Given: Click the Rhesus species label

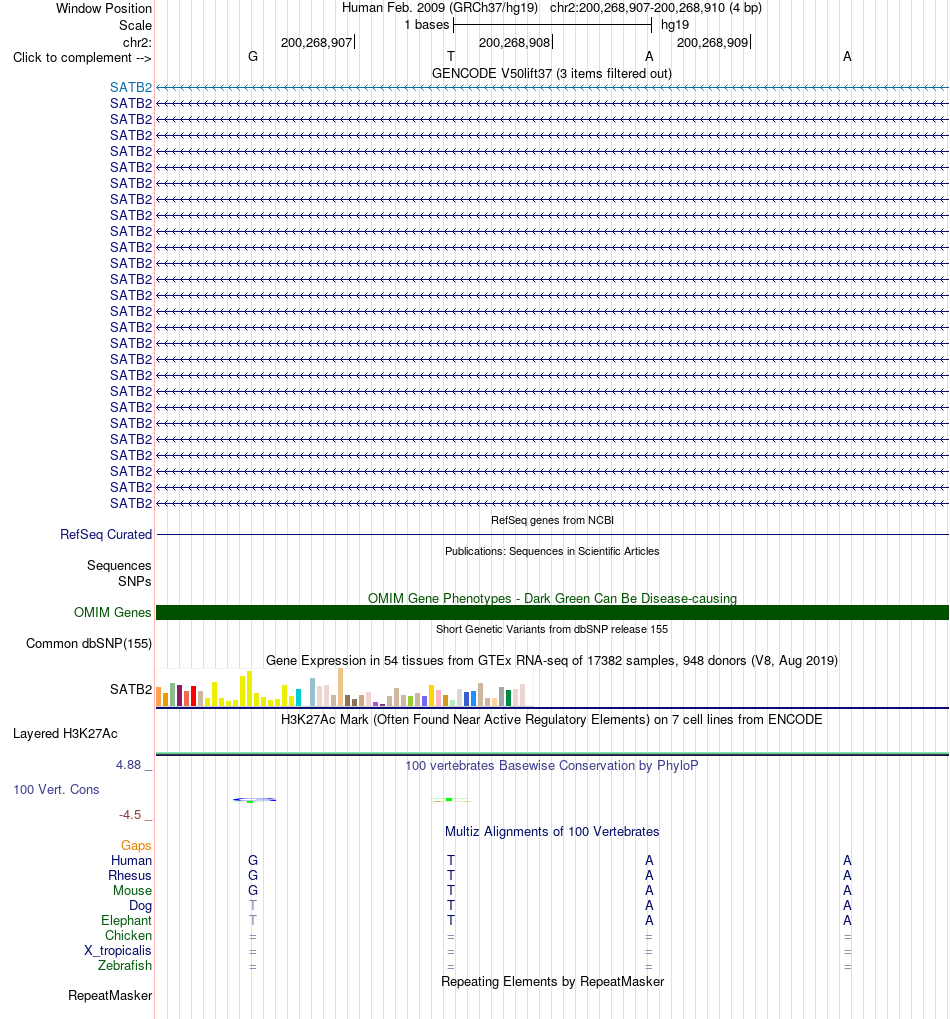Looking at the screenshot, I should 130,875.
